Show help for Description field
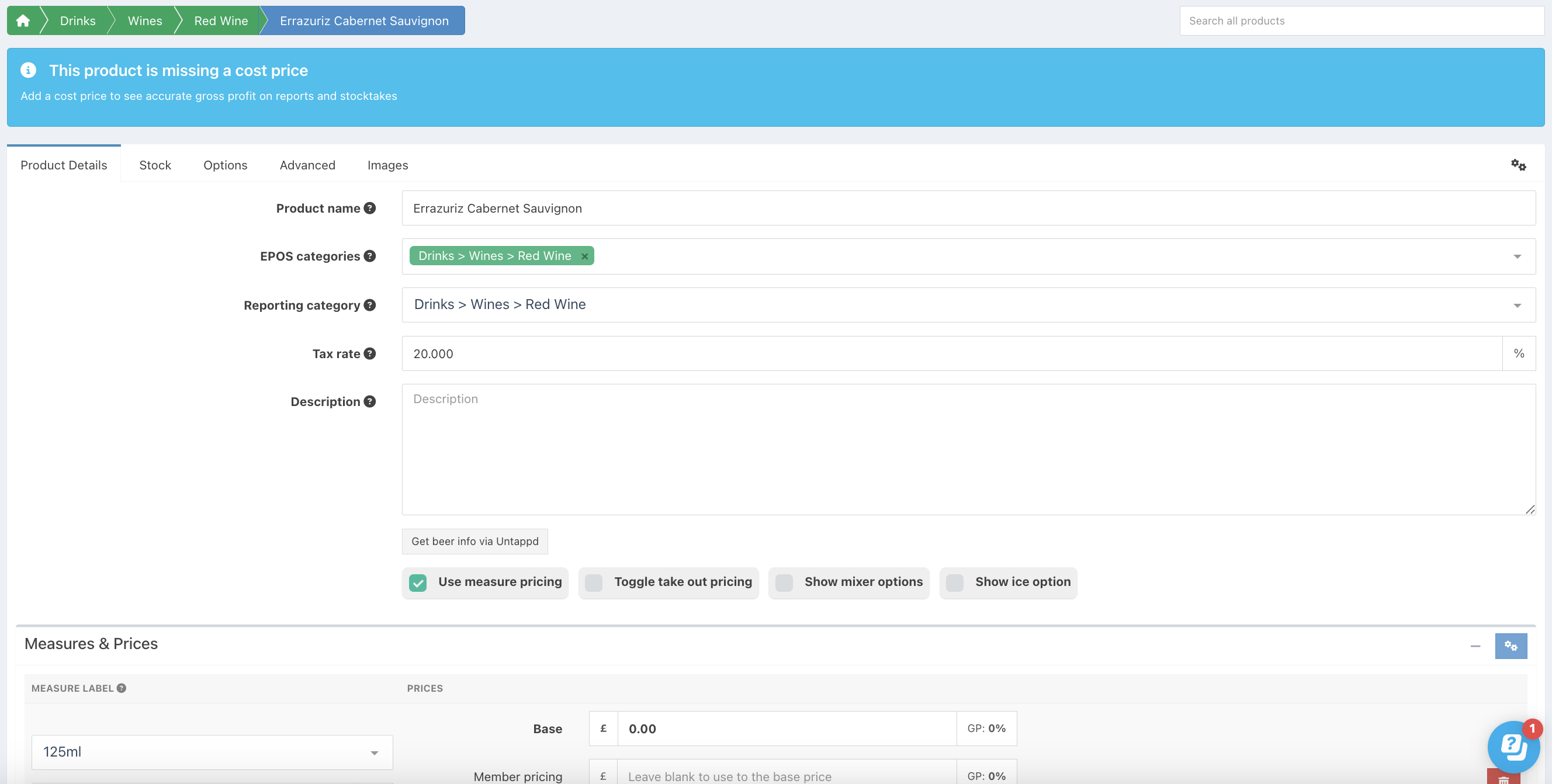Viewport: 1552px width, 784px height. click(370, 401)
